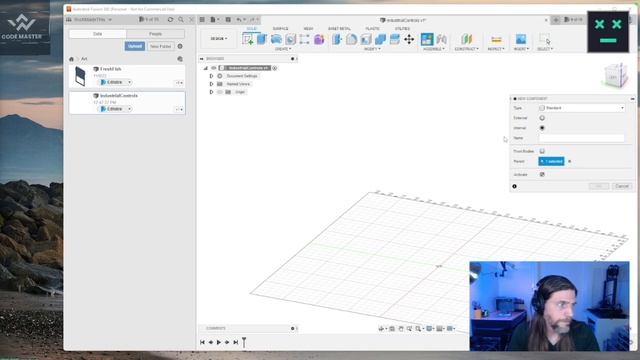Close the data panel with X

pyautogui.click(x=191, y=20)
